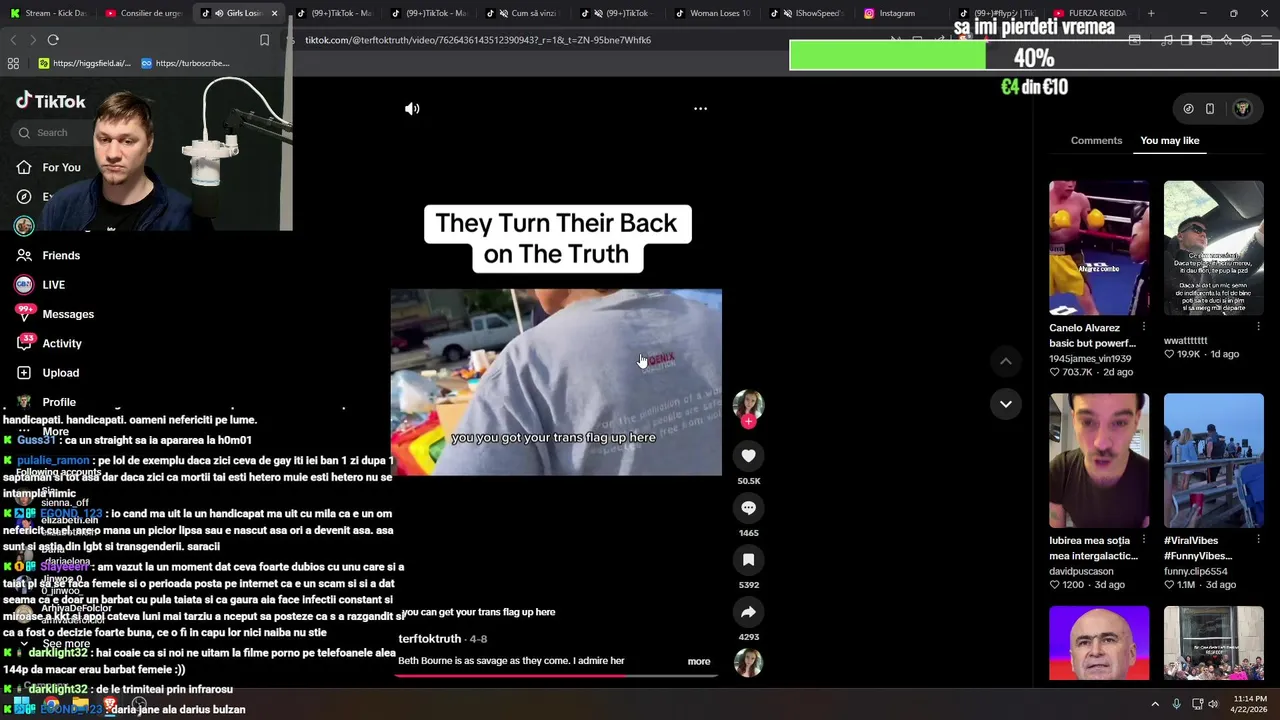Open the creator avatar above the like button

pyautogui.click(x=748, y=404)
